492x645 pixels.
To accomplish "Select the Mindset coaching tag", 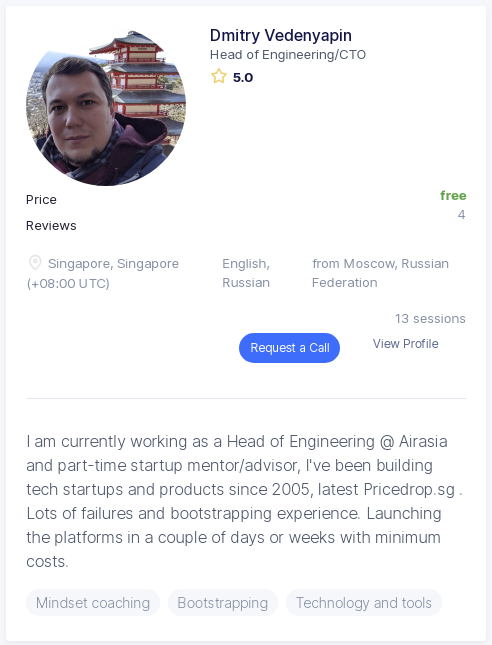I will (93, 603).
